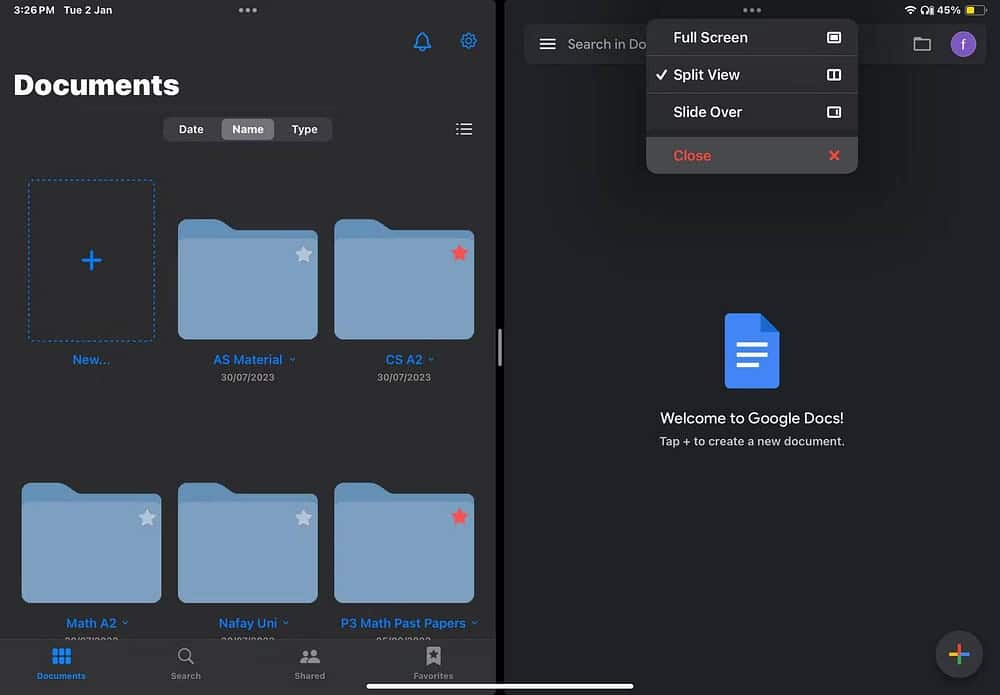Open your Google account profile avatar

click(x=962, y=43)
